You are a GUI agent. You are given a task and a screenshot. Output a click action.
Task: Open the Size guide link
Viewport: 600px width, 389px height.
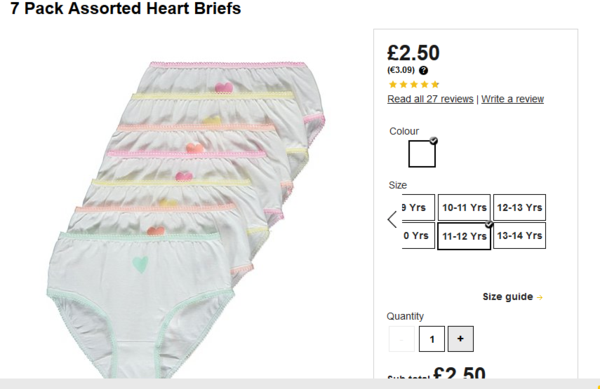click(508, 297)
